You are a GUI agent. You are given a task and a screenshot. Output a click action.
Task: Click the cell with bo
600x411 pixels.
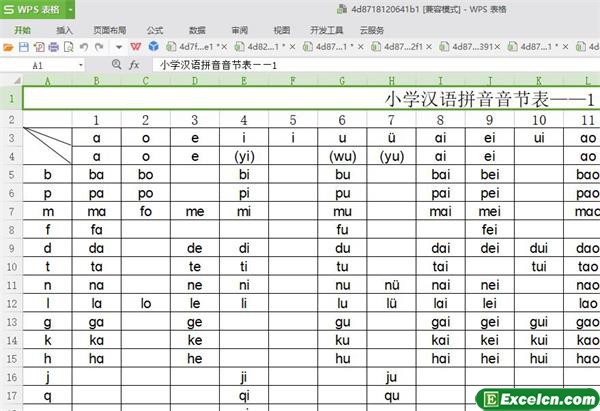(x=146, y=175)
